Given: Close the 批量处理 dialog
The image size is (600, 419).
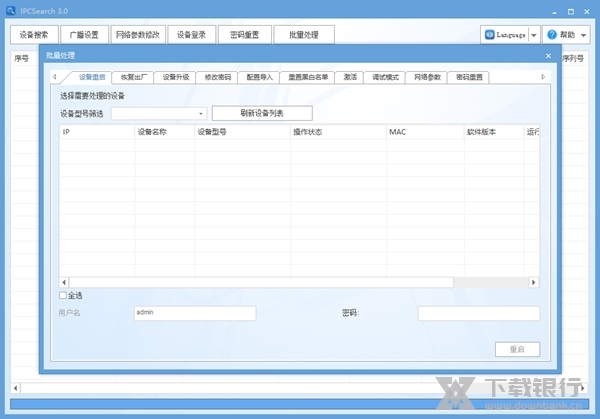Looking at the screenshot, I should pyautogui.click(x=548, y=56).
